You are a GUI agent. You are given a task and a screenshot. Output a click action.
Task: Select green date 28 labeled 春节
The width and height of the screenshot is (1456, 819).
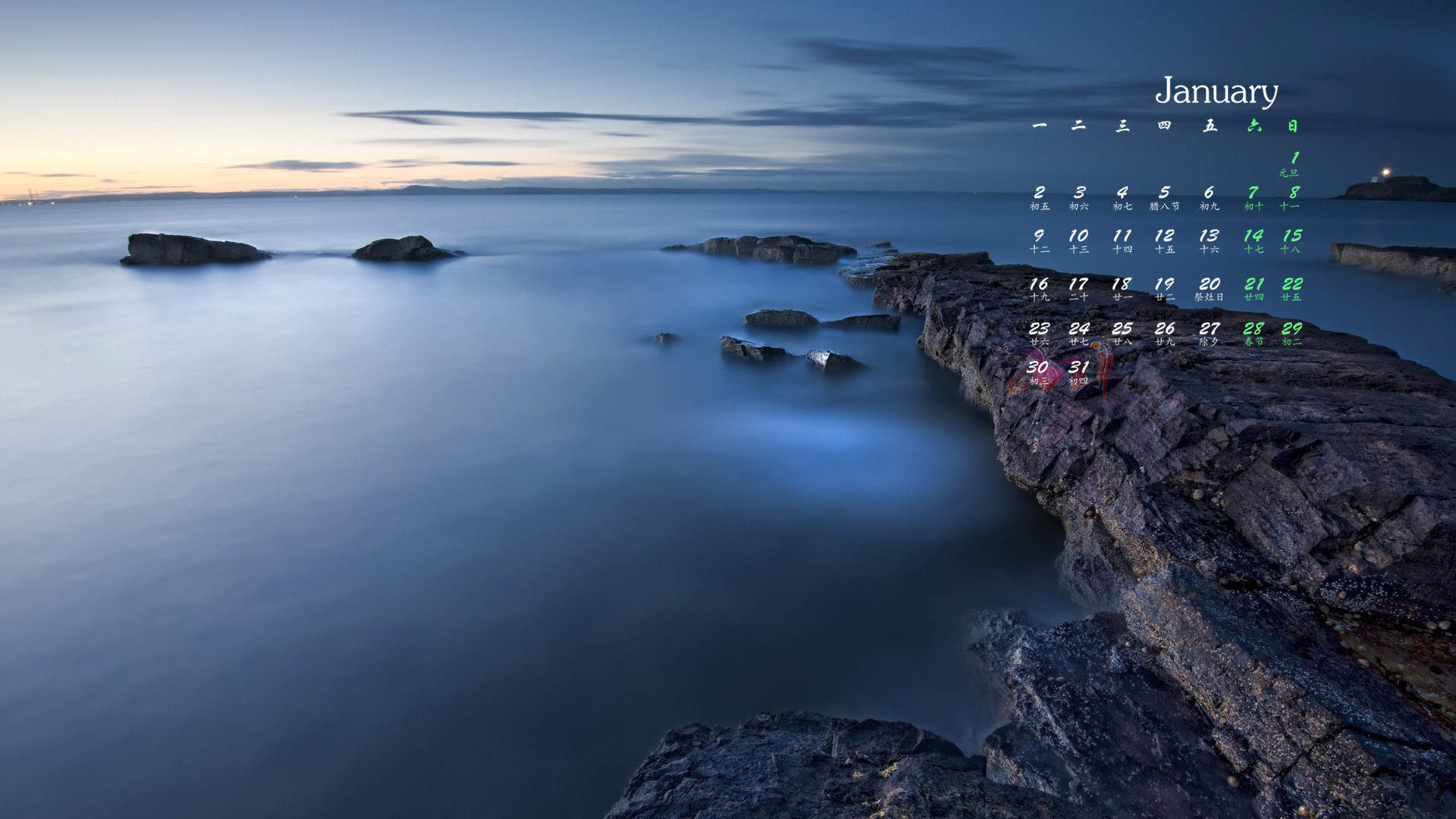(1254, 334)
